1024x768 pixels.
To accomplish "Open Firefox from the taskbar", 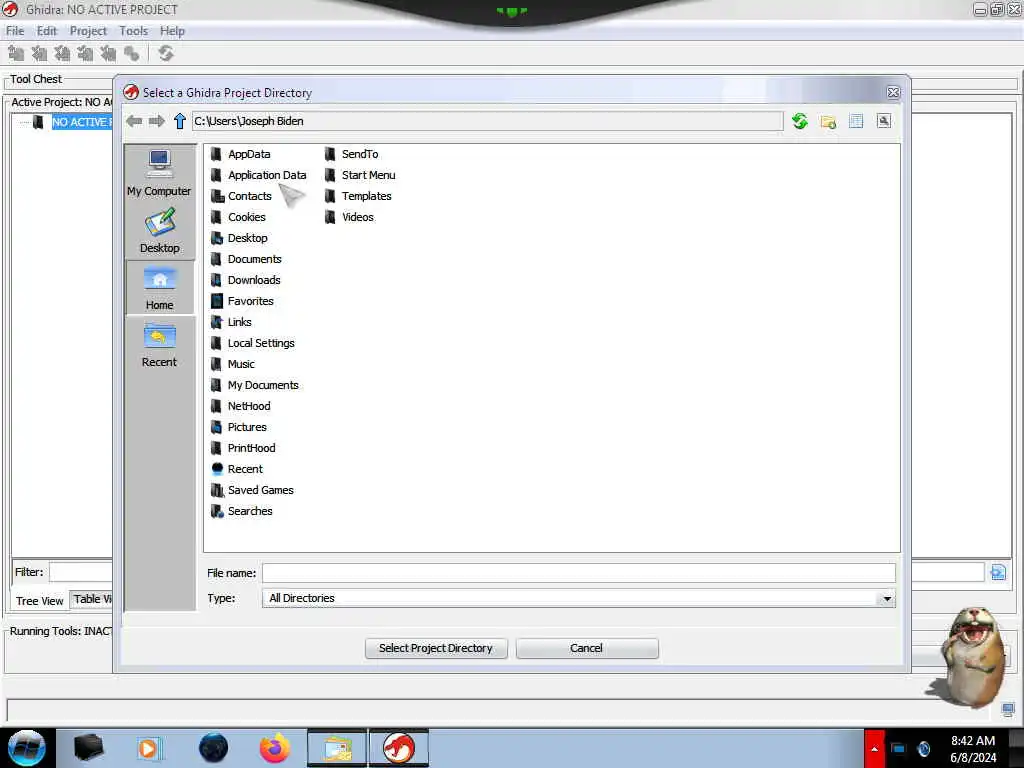I will point(274,748).
